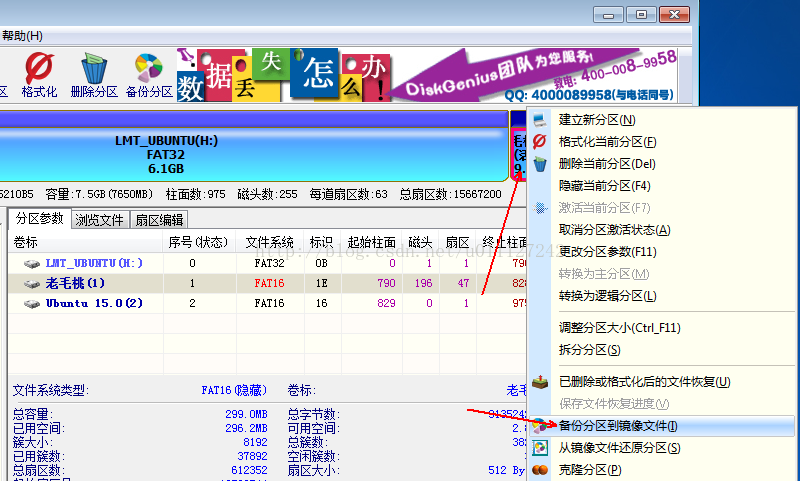Click the file recovery icon in context menu
Screen dimensions: 800x481
[540, 382]
